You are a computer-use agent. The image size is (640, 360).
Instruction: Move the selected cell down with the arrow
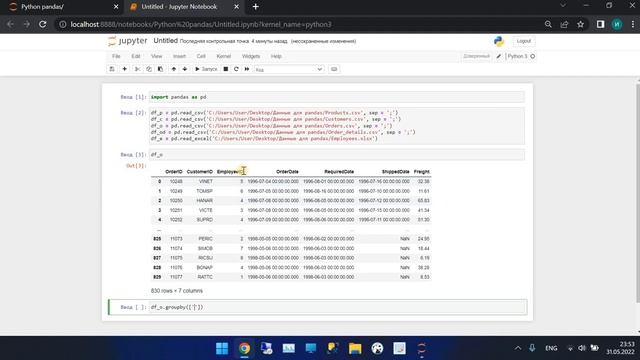pos(184,69)
